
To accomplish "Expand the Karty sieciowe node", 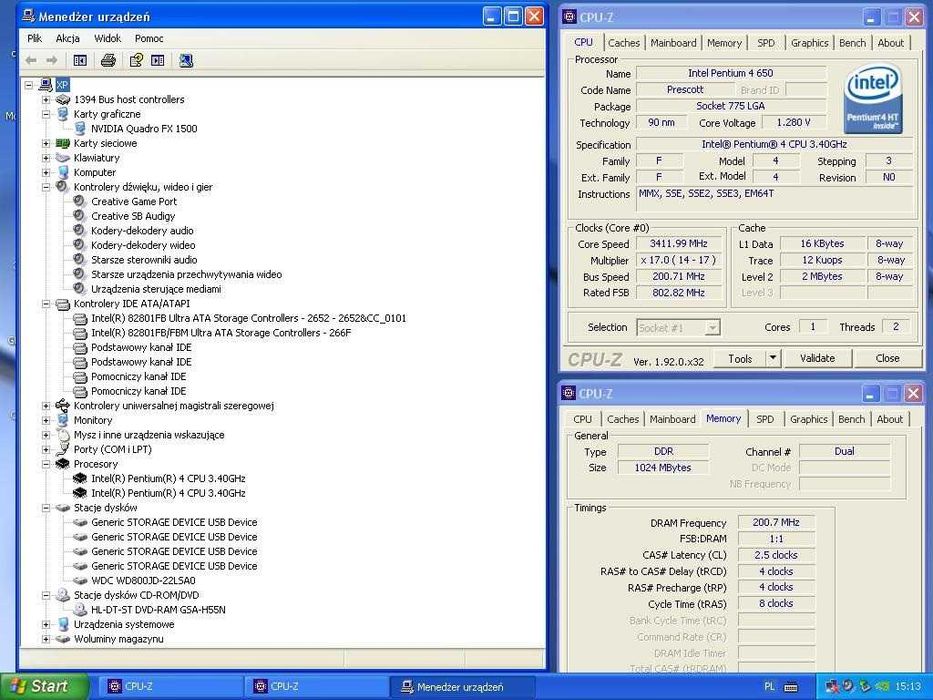I will 46,143.
